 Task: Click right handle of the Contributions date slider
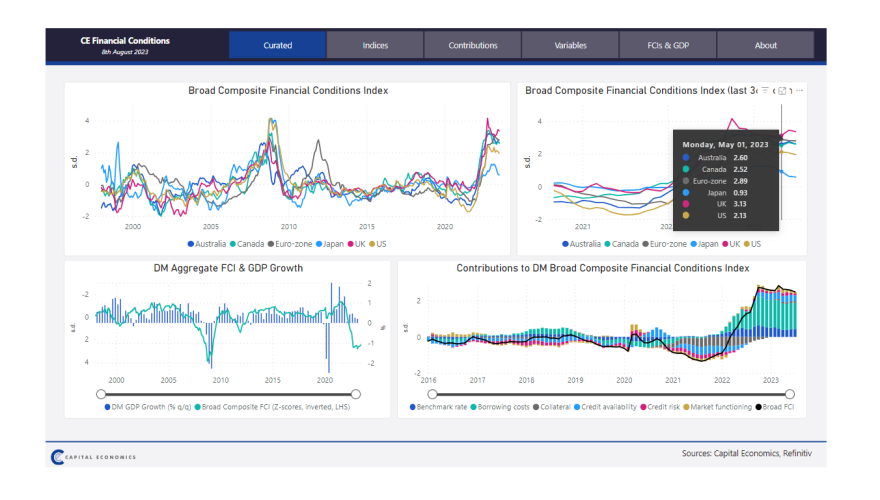[x=790, y=394]
